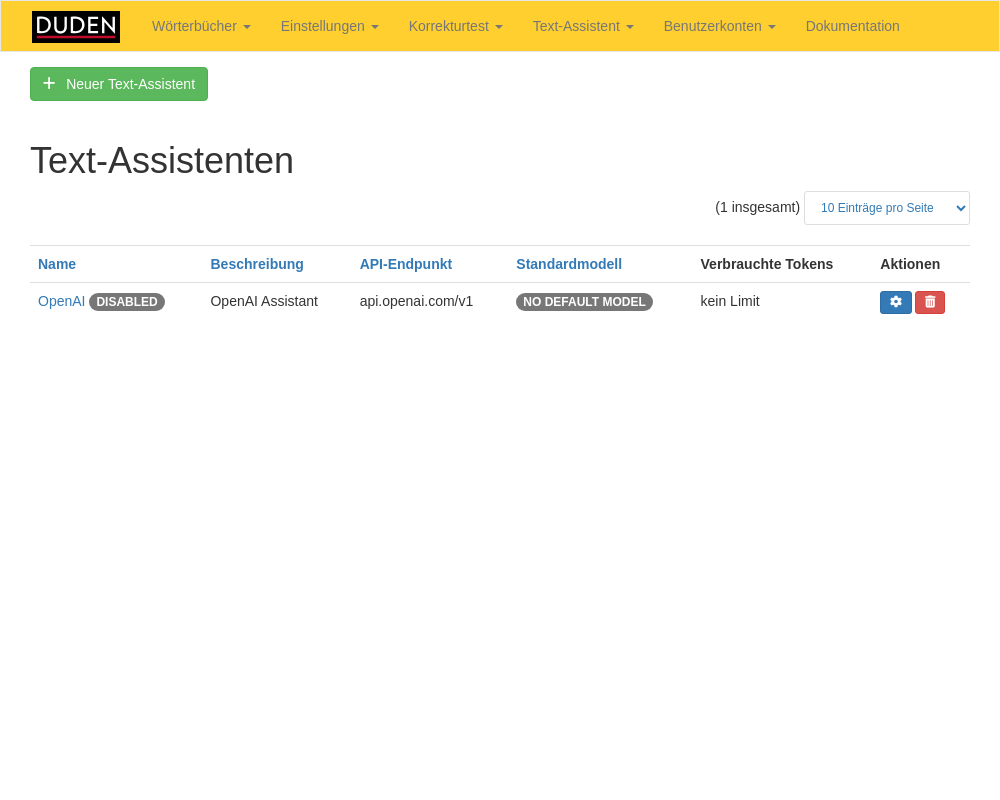Click the DUDEN logo
The height and width of the screenshot is (800, 1000).
click(x=76, y=27)
